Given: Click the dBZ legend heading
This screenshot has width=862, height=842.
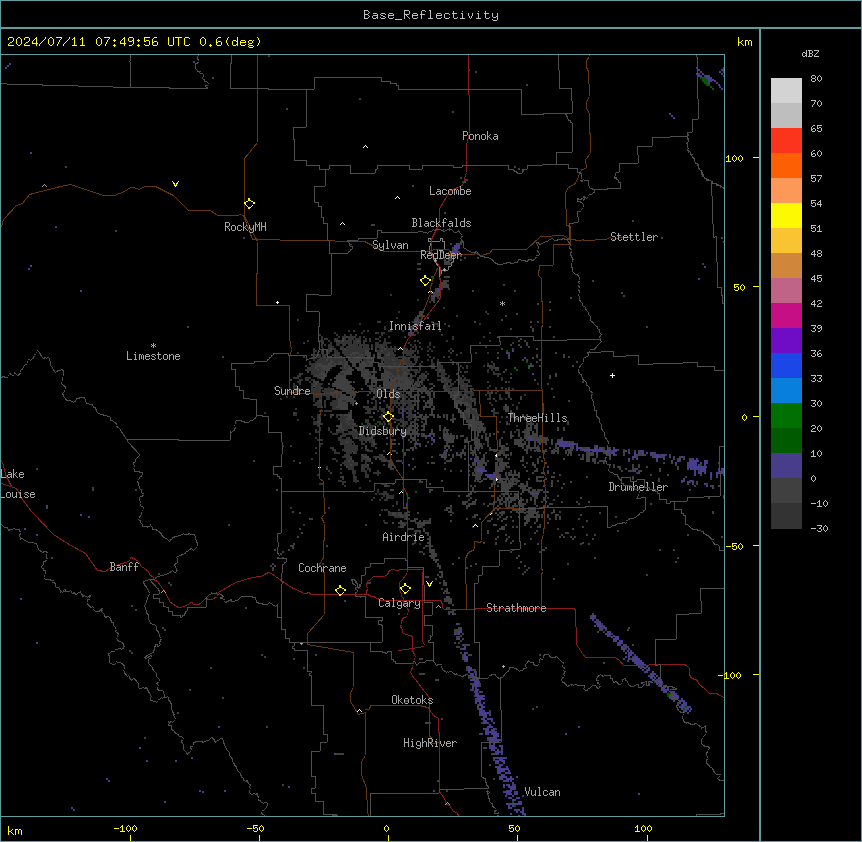Looking at the screenshot, I should pyautogui.click(x=810, y=53).
